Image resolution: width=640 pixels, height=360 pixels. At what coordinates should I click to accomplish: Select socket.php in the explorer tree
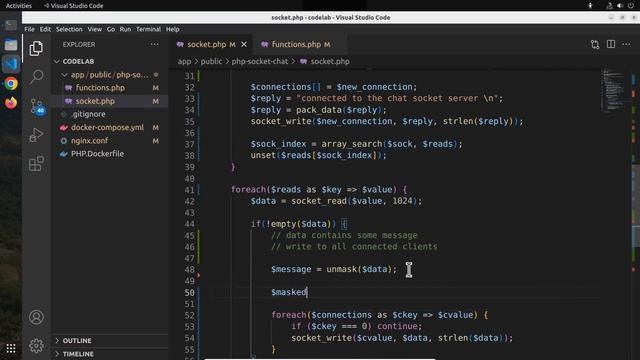(x=109, y=101)
